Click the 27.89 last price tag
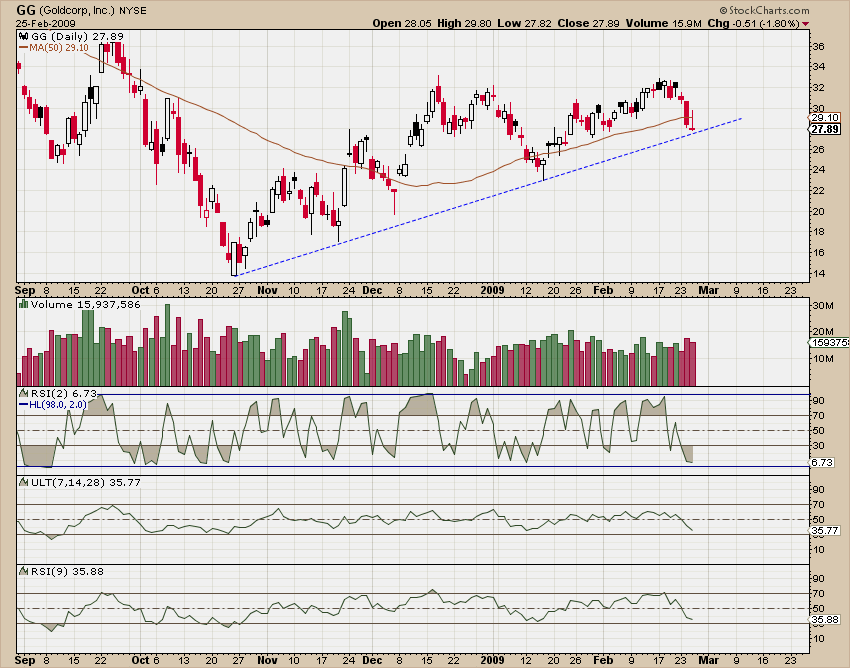The width and height of the screenshot is (850, 668). [825, 129]
